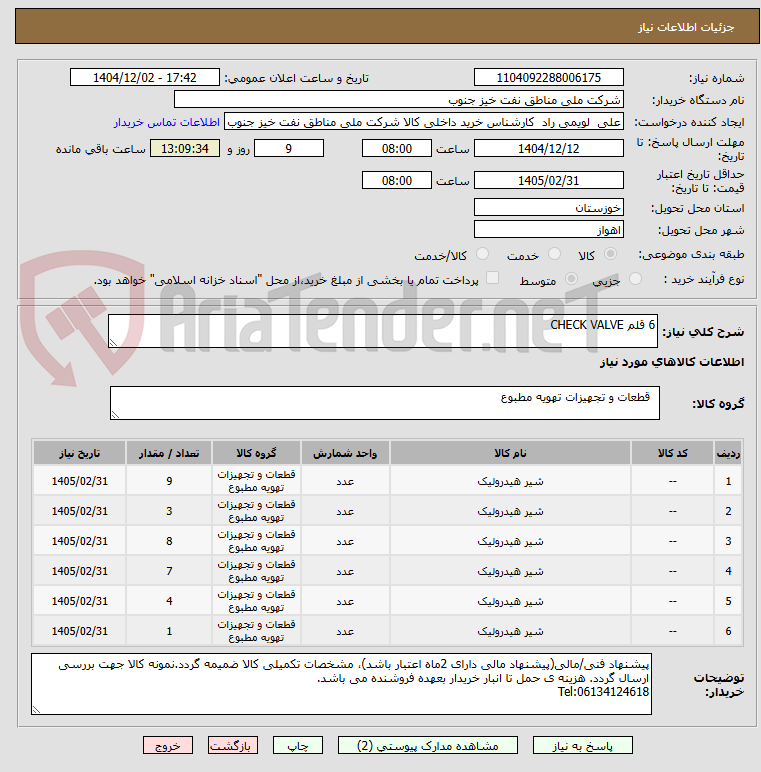Click the goods group box قطعات و تجهیزات تهویه مطبوع

pos(384,403)
